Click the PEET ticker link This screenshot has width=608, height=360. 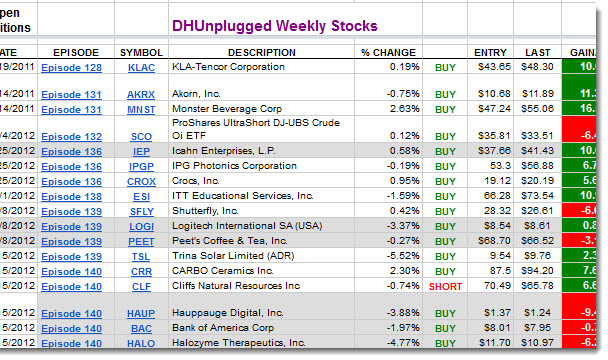click(141, 242)
